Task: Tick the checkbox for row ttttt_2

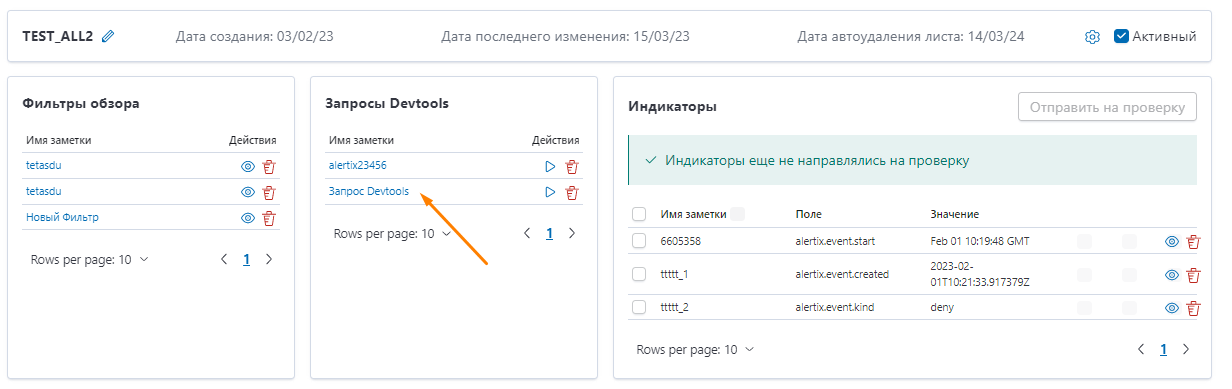Action: [639, 307]
